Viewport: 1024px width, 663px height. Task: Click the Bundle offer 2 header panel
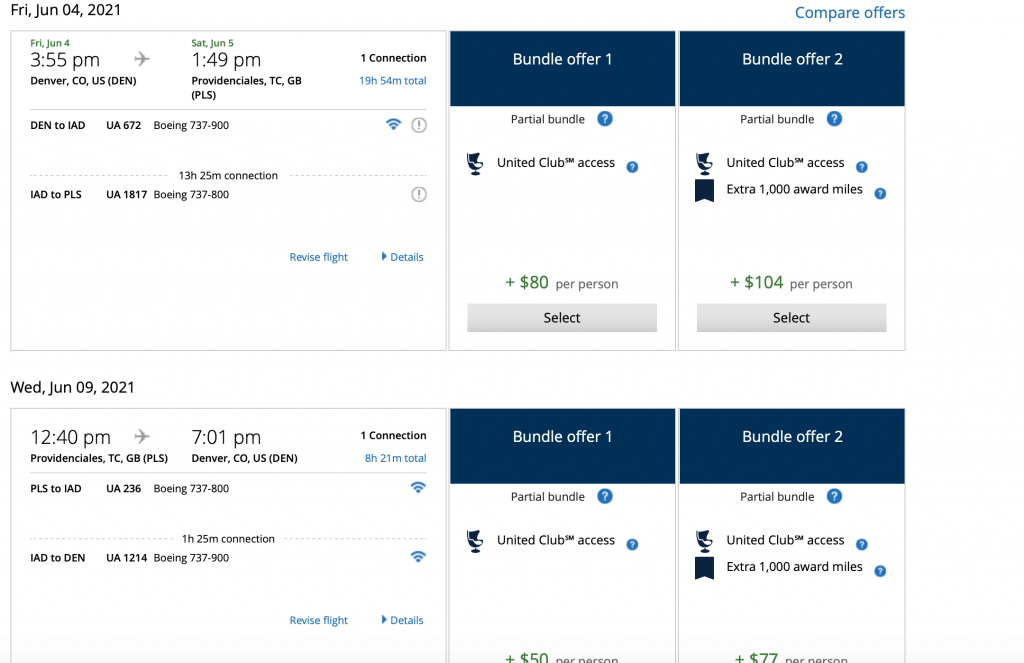click(x=790, y=59)
